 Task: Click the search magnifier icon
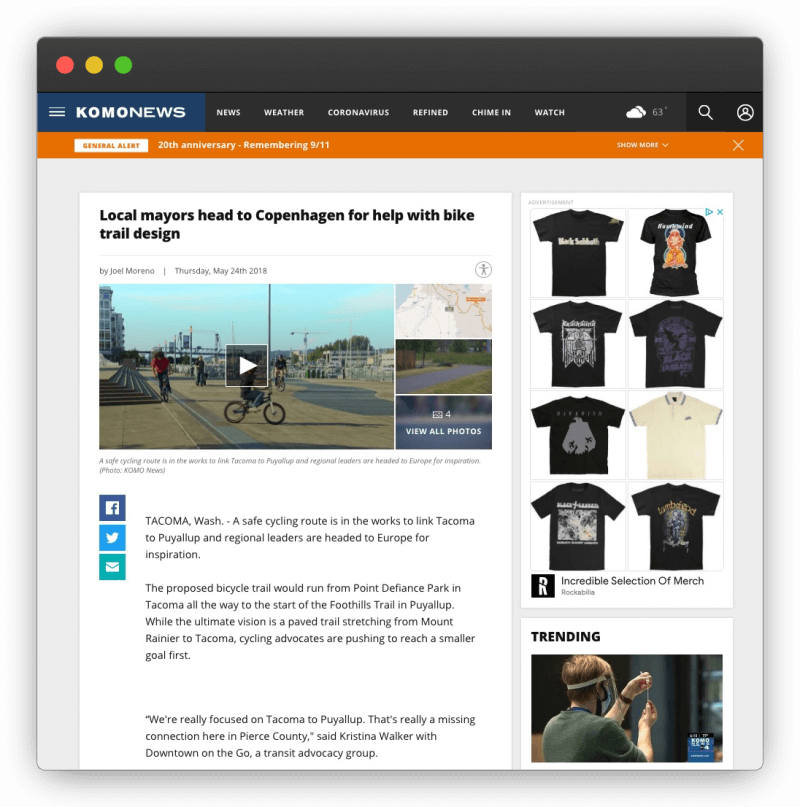[706, 113]
